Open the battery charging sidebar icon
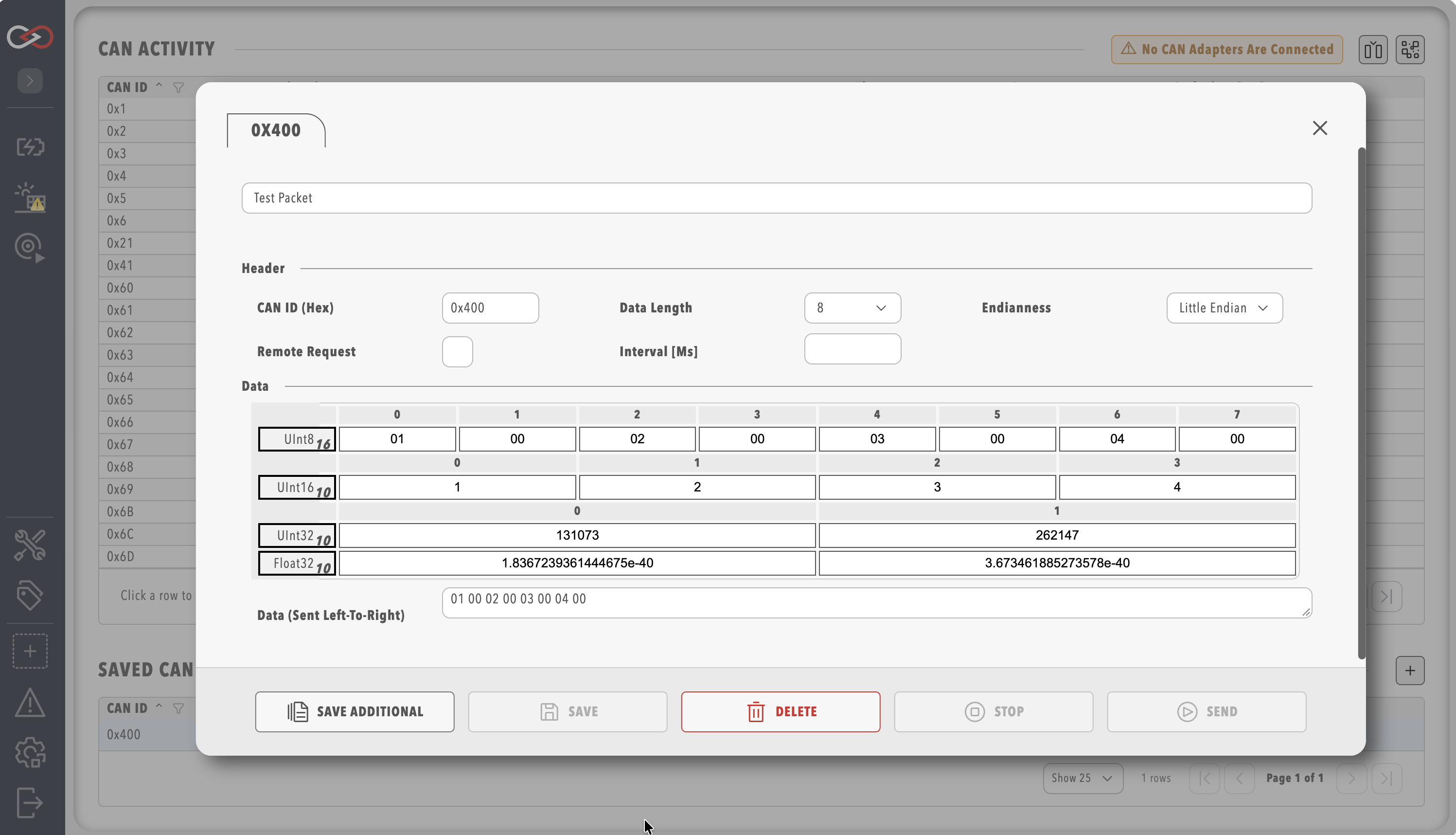The width and height of the screenshot is (1456, 835). tap(30, 147)
